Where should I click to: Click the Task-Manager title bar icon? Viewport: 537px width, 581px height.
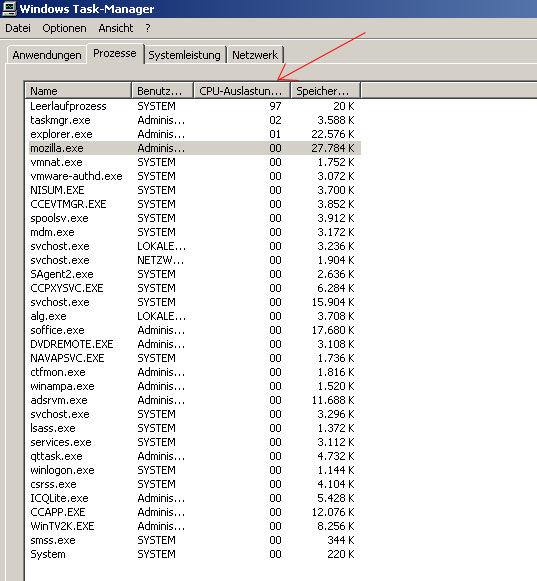click(9, 9)
